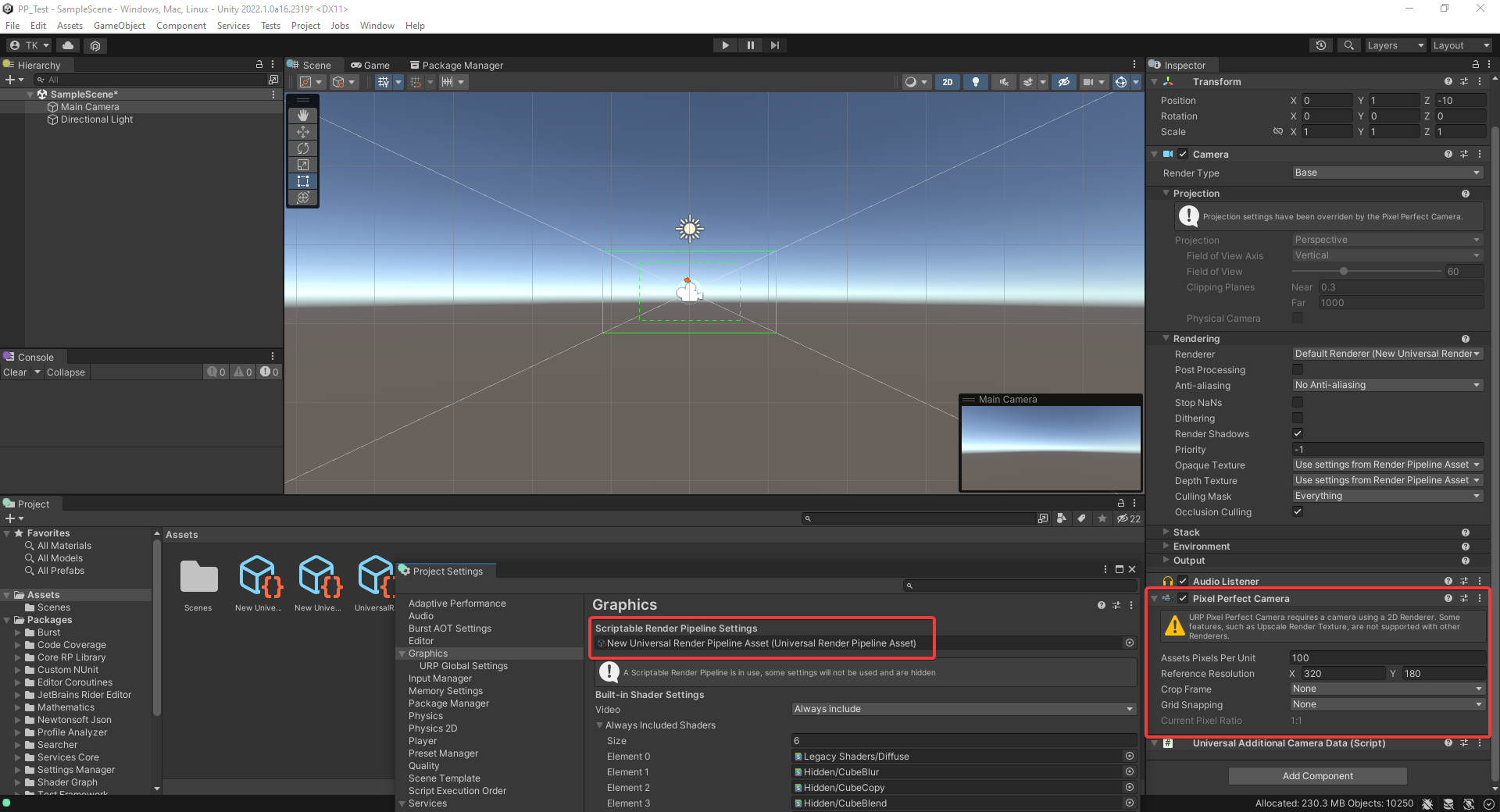Click Add Component button
1500x812 pixels.
tap(1317, 776)
